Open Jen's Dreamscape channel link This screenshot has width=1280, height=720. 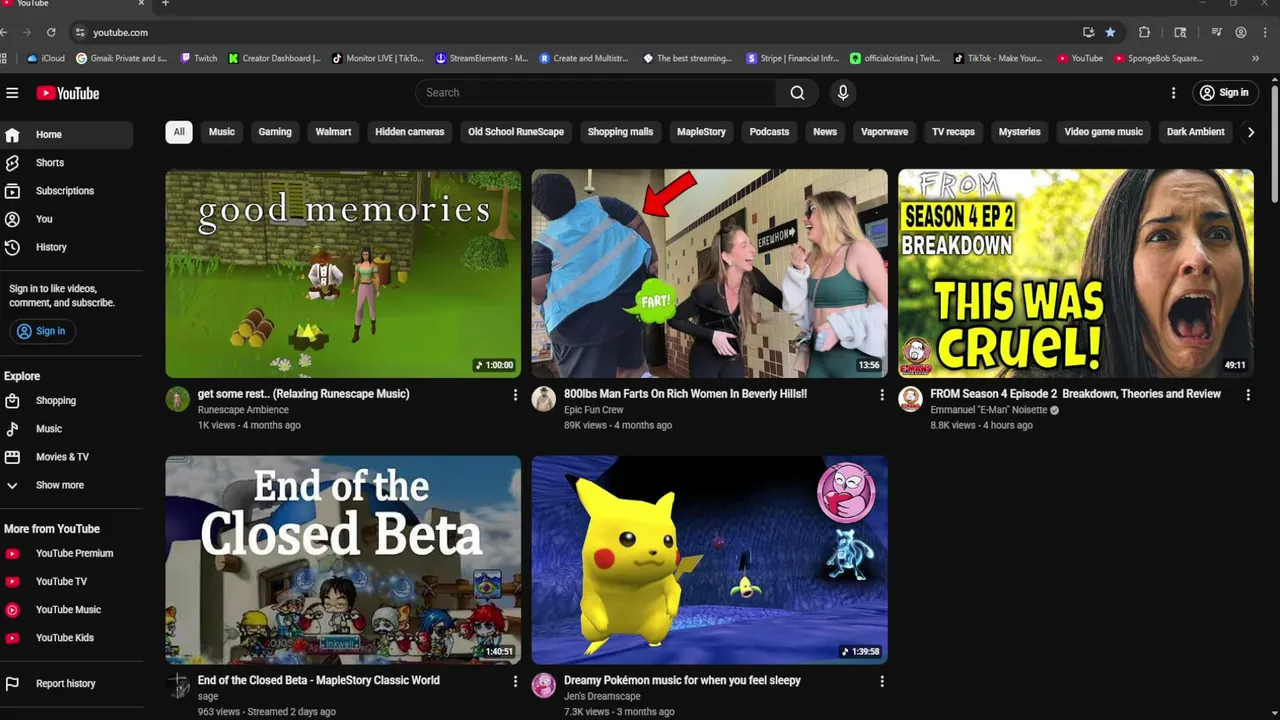(602, 697)
